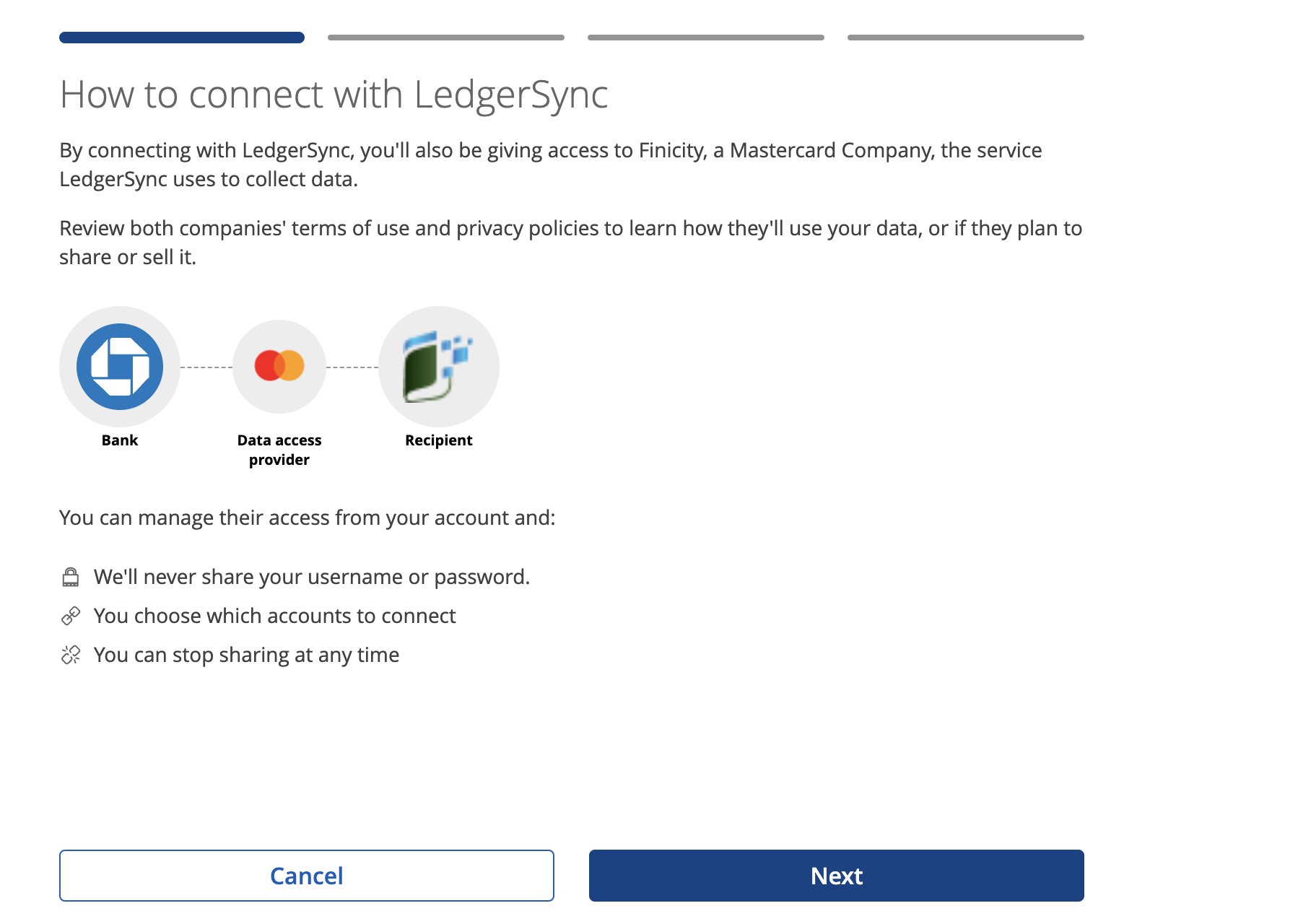The width and height of the screenshot is (1298, 924).
Task: Click 'We'll never share your username or password.'
Action: click(x=312, y=577)
